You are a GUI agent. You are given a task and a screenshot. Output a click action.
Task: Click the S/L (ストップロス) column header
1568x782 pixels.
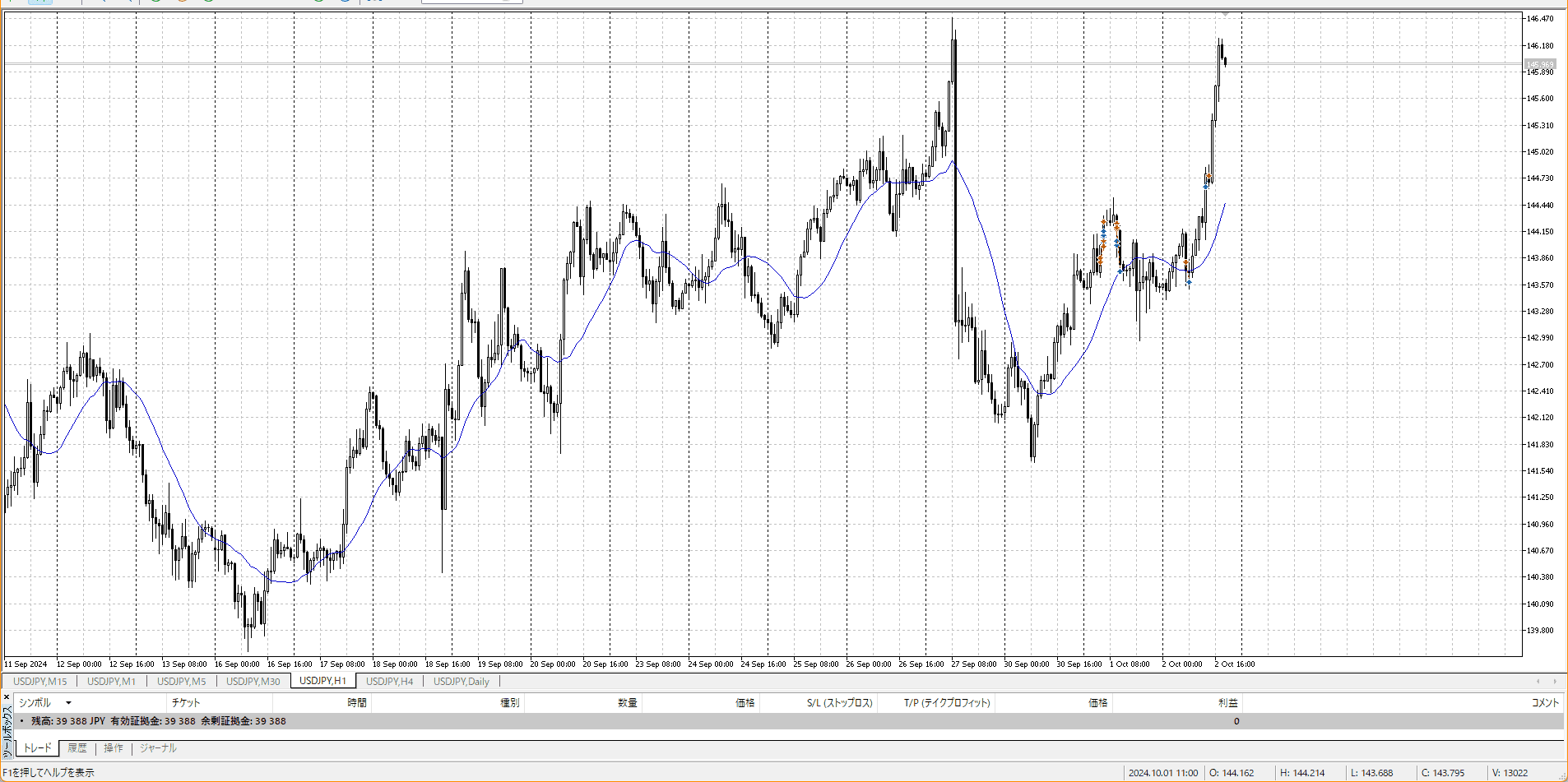point(839,703)
